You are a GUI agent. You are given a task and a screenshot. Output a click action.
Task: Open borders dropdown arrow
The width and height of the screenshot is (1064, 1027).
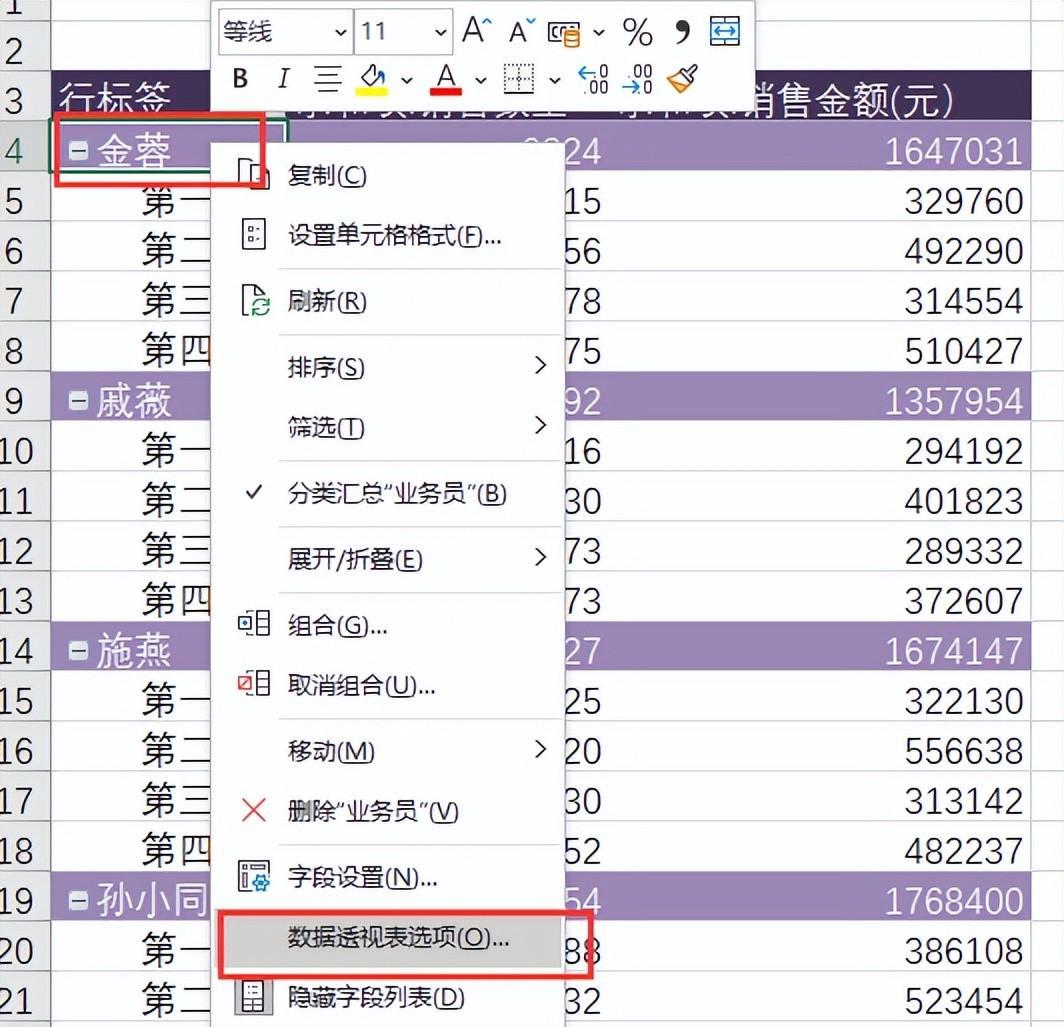tap(555, 80)
